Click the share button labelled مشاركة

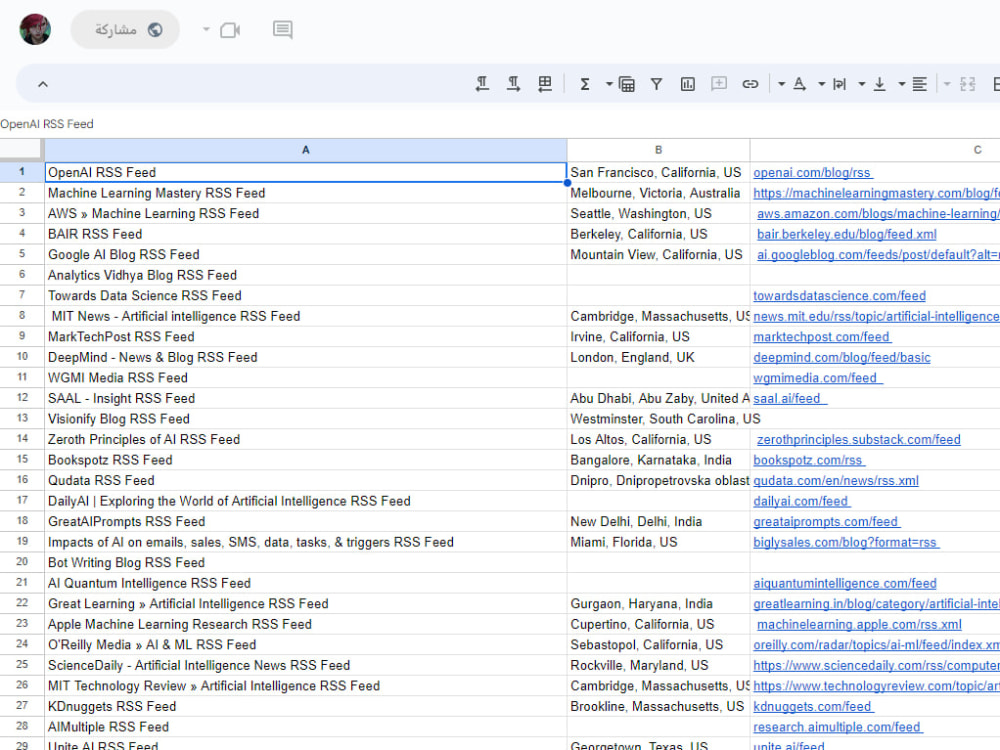tap(125, 29)
